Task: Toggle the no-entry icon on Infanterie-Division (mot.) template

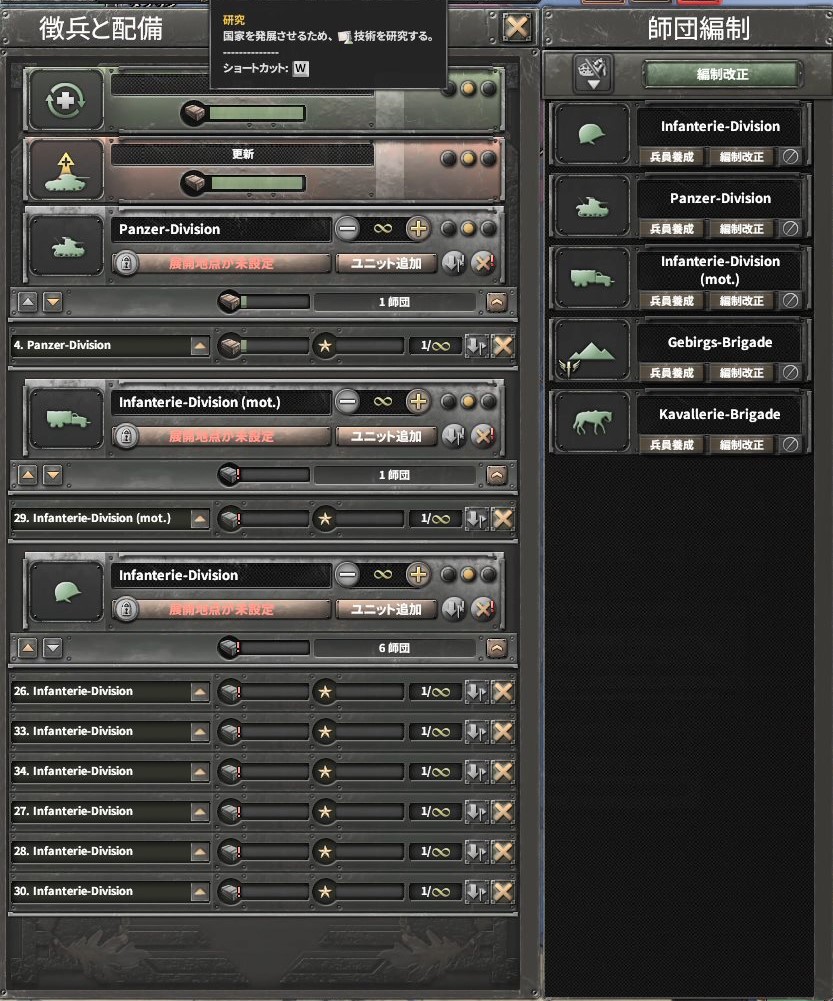Action: click(x=790, y=300)
